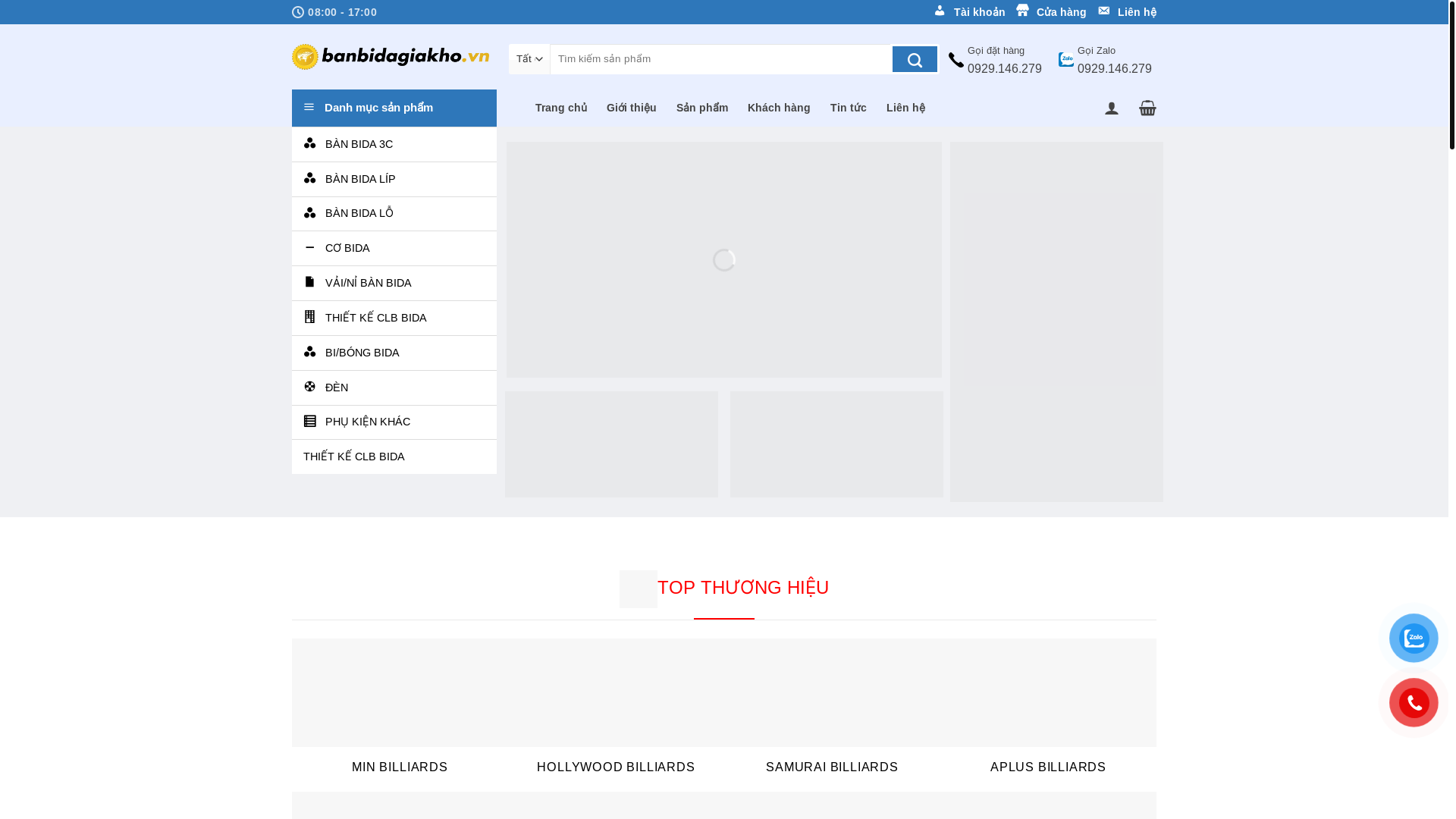Click the search products input field
1456x819 pixels.
click(x=721, y=59)
